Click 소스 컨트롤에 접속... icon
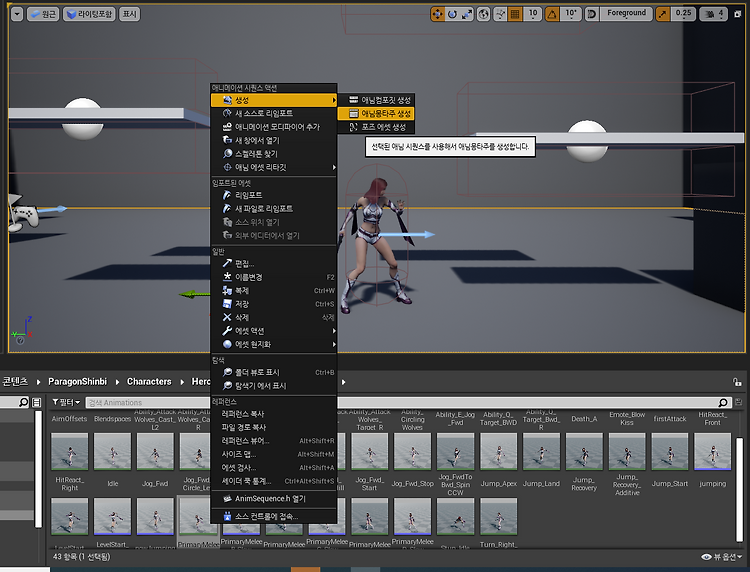750x572 pixels. pyautogui.click(x=227, y=516)
